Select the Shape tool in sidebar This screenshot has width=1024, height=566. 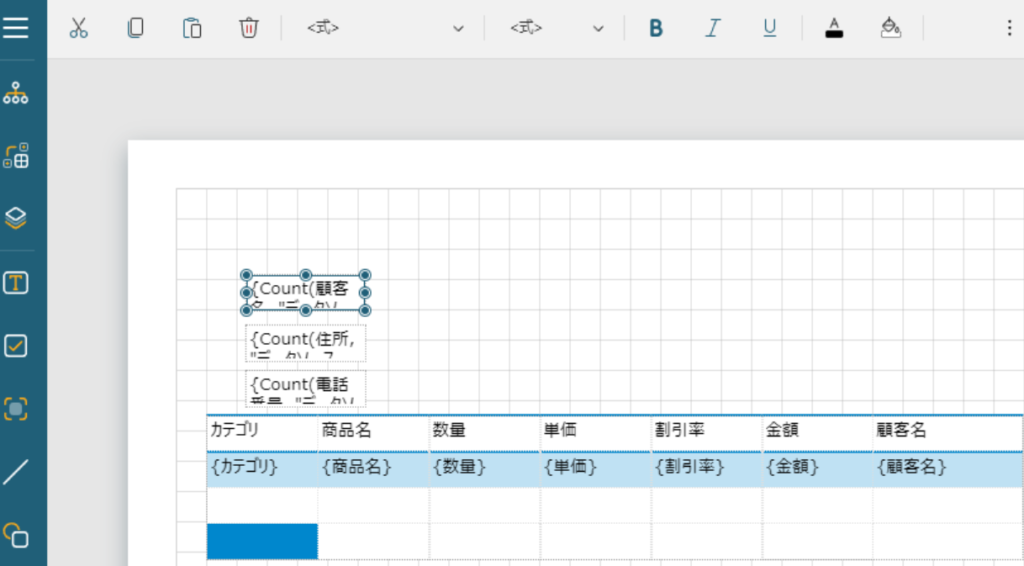coord(16,534)
